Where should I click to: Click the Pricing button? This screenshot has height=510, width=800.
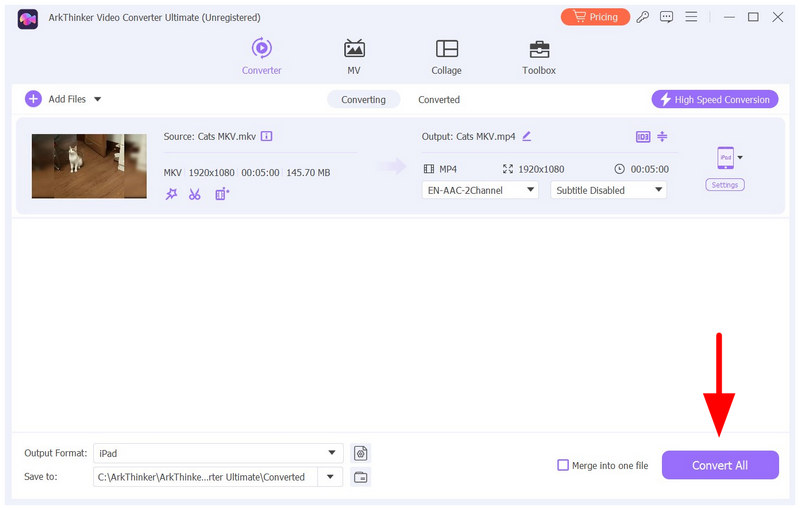595,17
